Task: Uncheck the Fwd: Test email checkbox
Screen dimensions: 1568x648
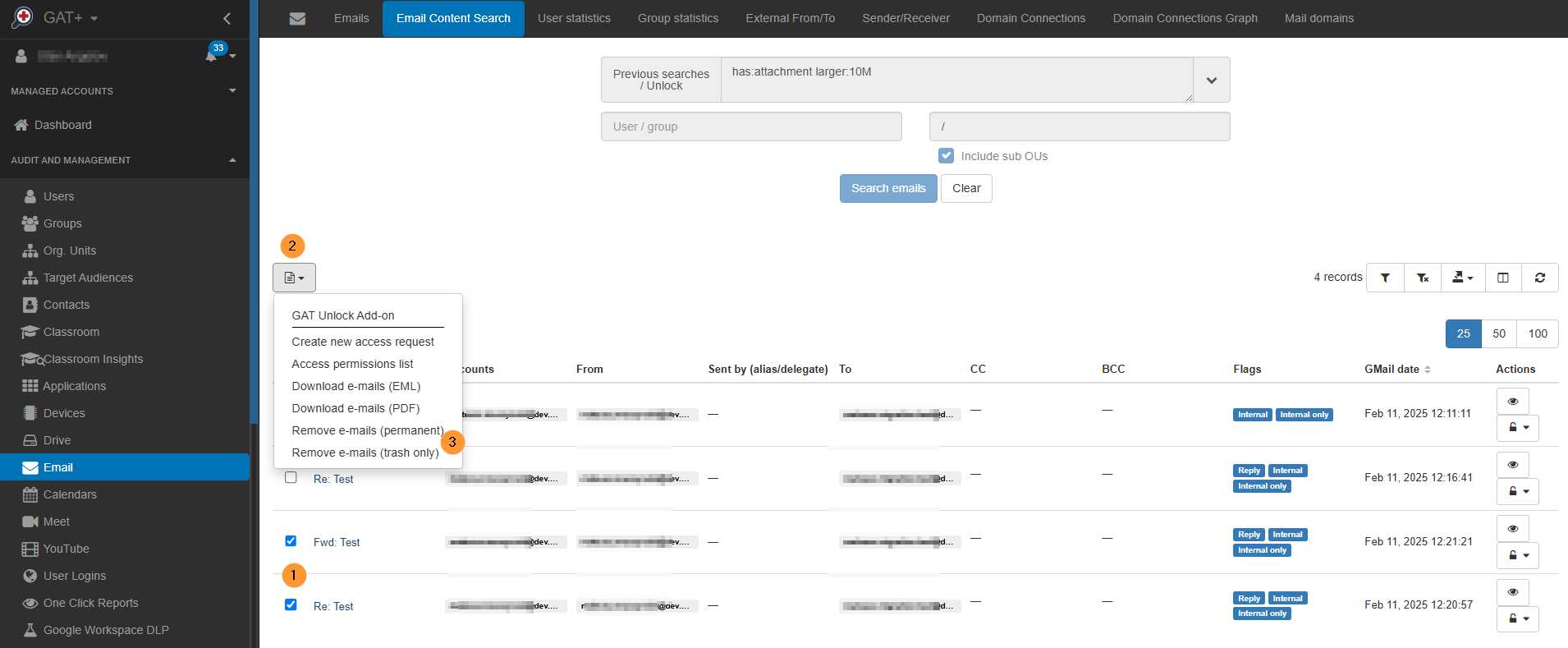Action: [291, 540]
